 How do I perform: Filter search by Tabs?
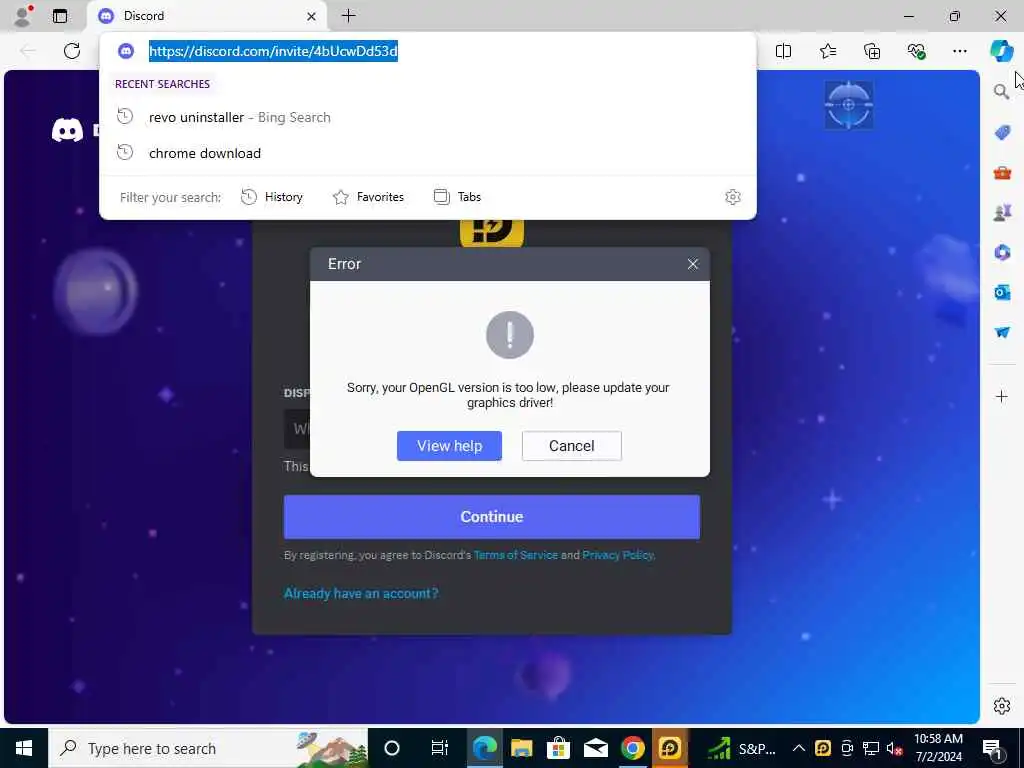457,197
